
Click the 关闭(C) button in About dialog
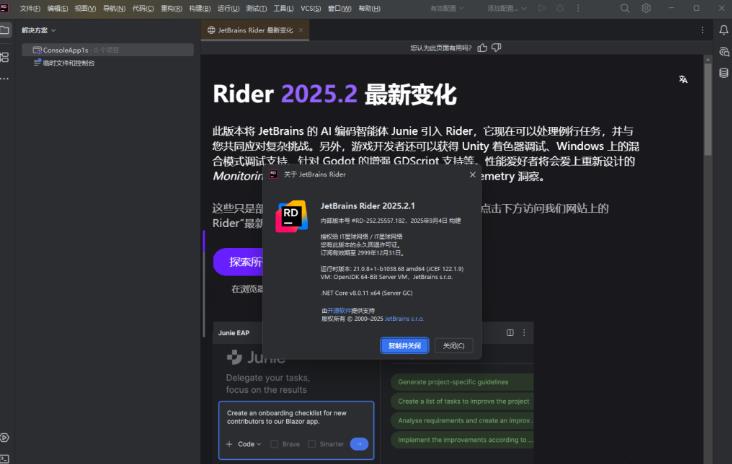tap(453, 346)
